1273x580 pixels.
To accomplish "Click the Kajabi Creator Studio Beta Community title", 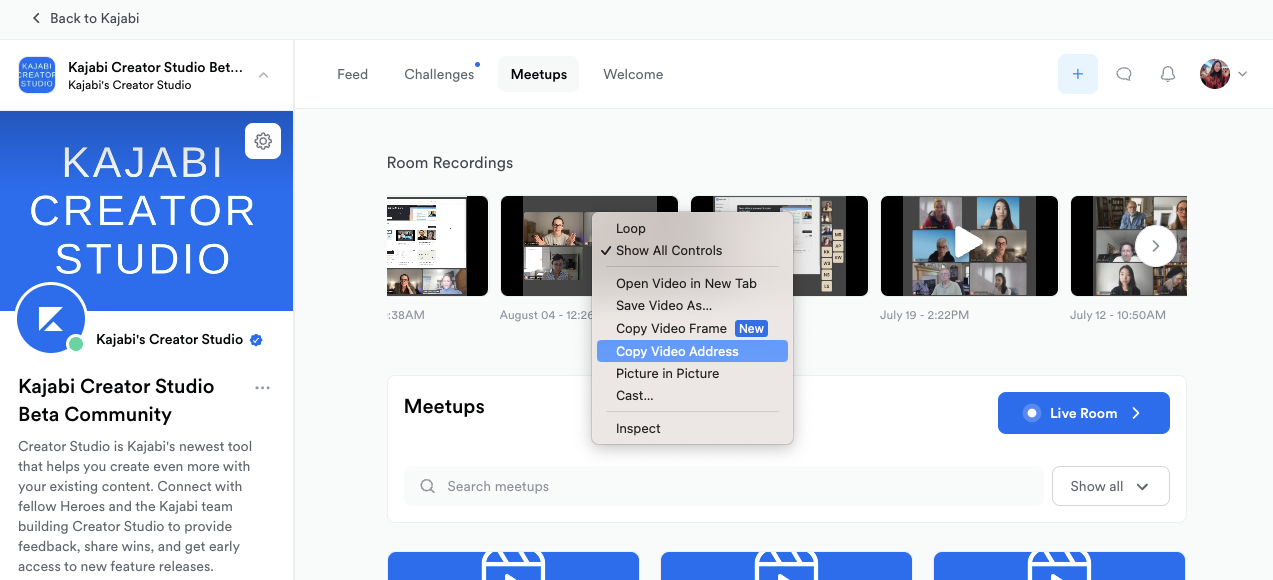I will click(117, 400).
